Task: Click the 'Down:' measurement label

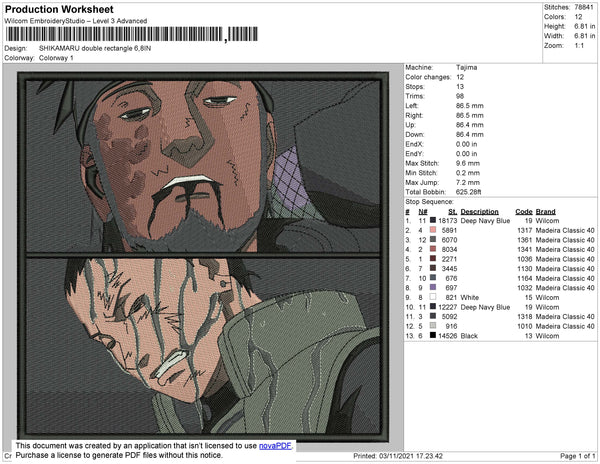Action: pos(414,134)
